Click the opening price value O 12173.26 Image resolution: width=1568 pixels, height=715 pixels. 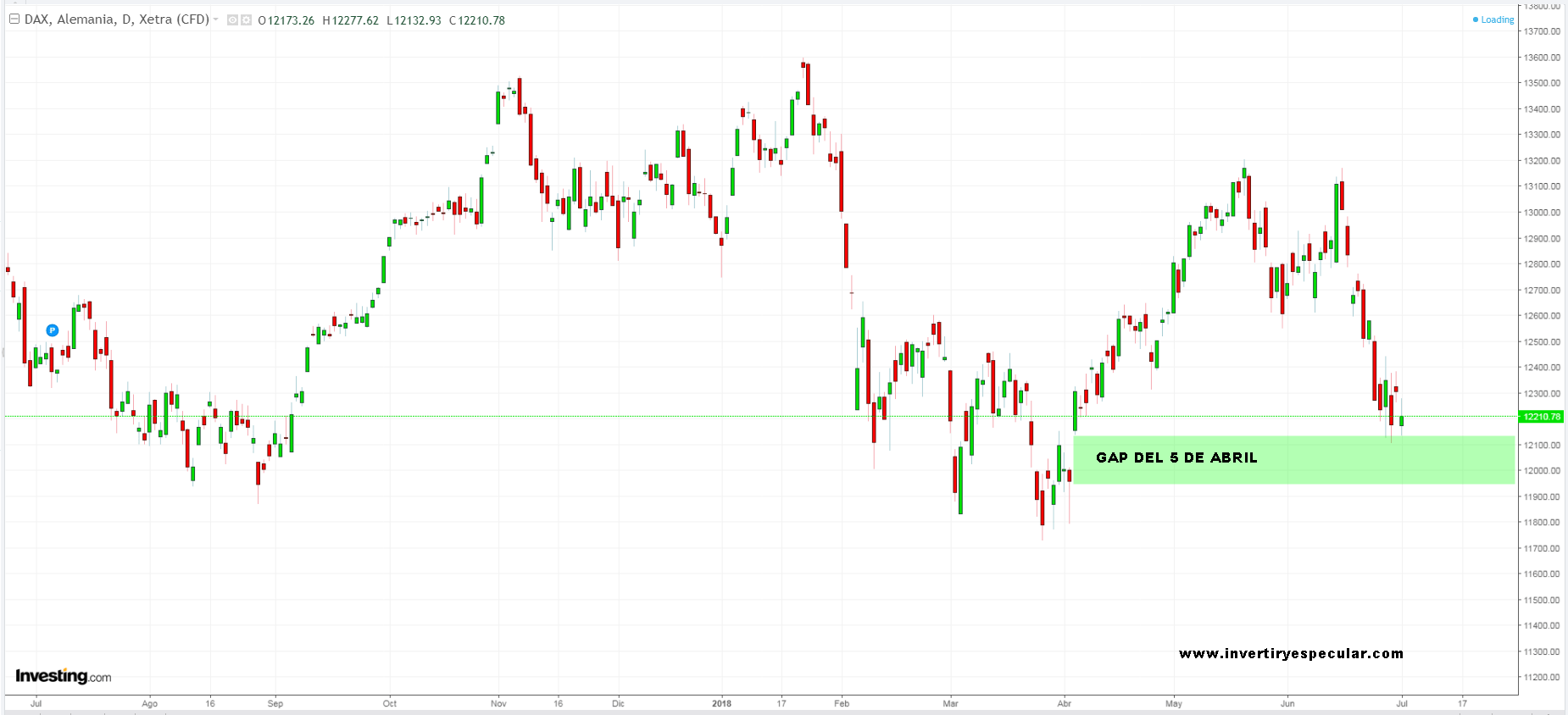coord(286,20)
